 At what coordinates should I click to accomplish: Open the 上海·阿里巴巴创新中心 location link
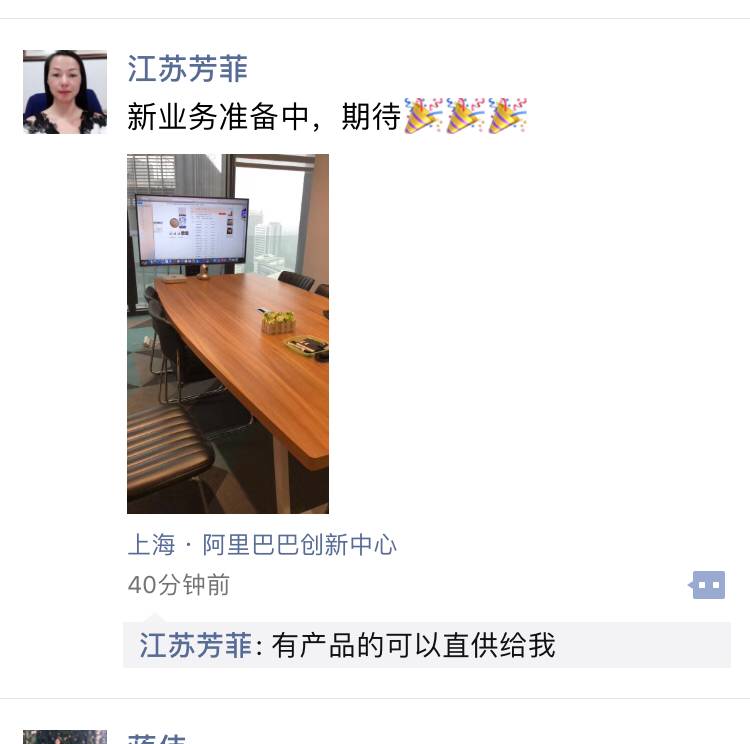[262, 544]
